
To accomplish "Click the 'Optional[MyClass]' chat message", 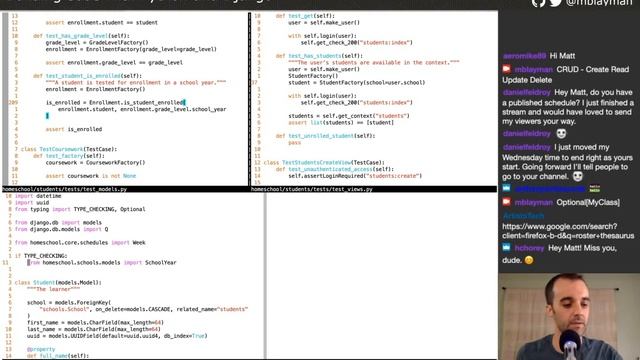I will [x=588, y=202].
